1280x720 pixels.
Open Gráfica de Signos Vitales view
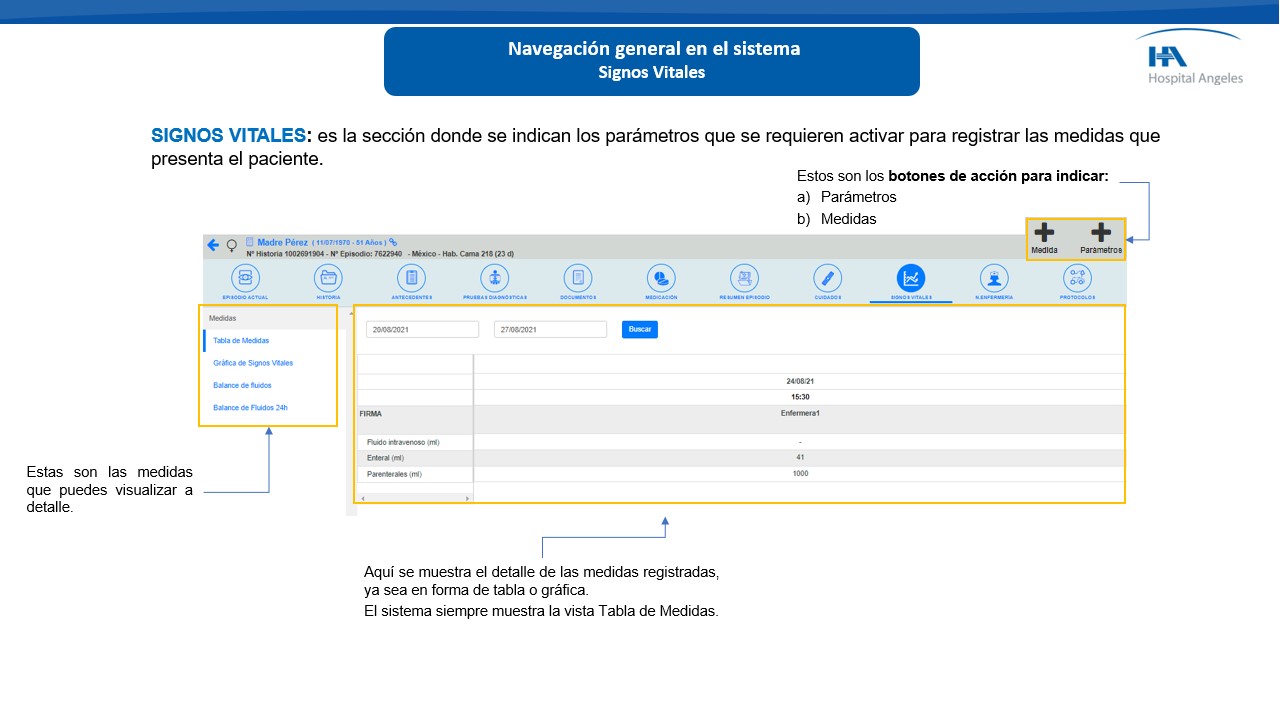(253, 363)
